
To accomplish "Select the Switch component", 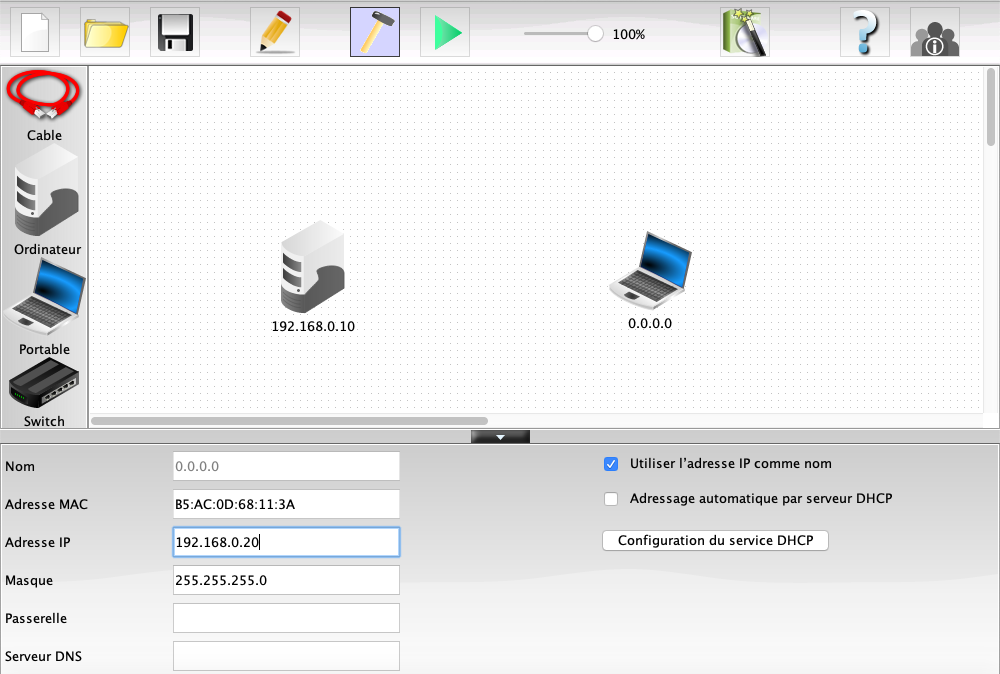I will (x=44, y=385).
